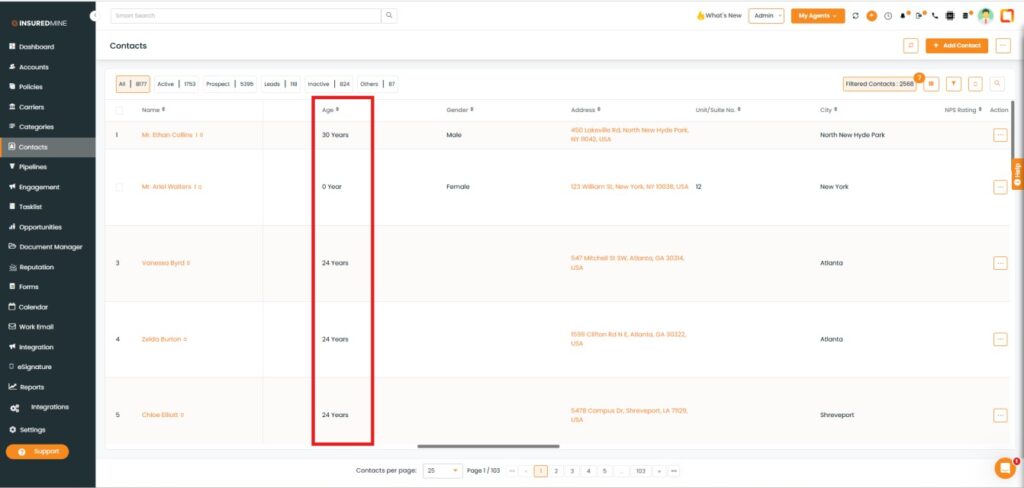Tick the select-all checkbox in table header
Screen dimensions: 1024x488
(120, 110)
